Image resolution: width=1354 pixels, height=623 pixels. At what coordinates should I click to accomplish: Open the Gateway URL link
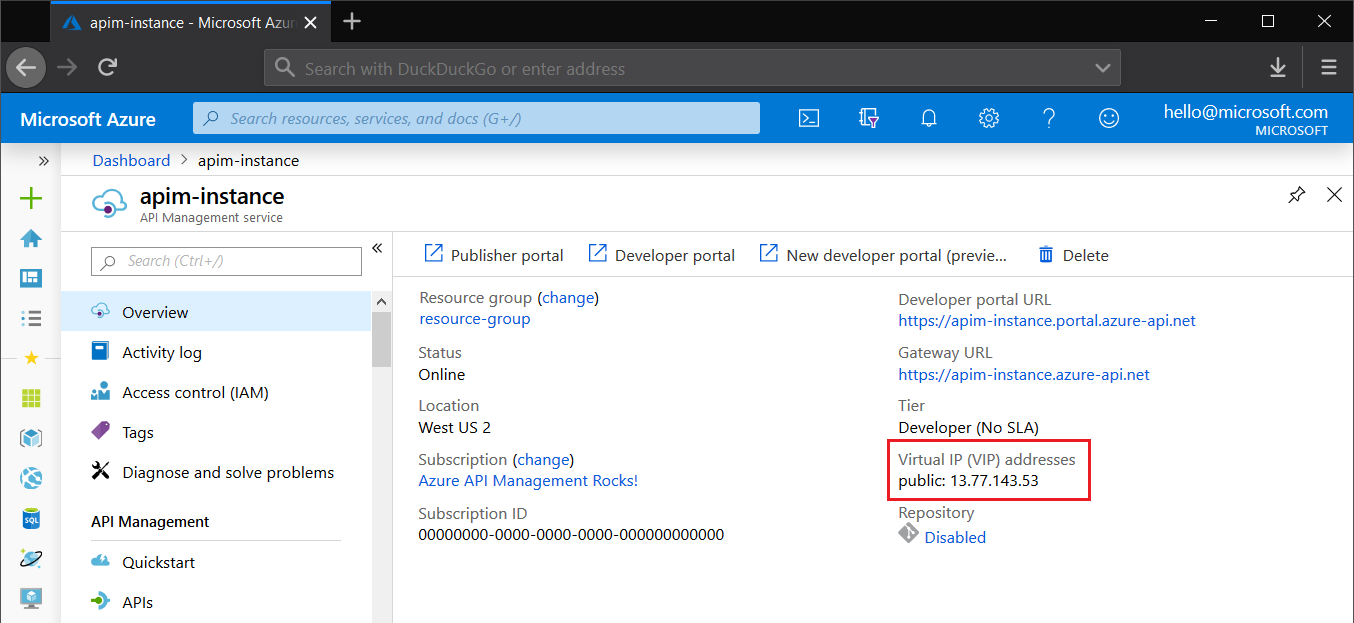[1024, 375]
